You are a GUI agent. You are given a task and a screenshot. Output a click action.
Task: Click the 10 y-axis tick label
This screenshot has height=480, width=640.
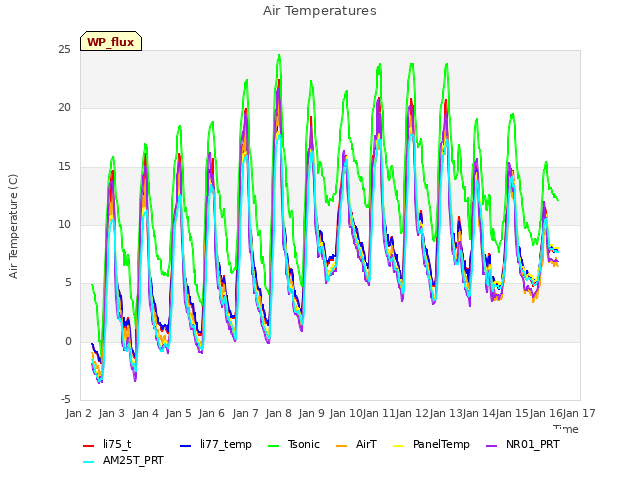(x=64, y=224)
